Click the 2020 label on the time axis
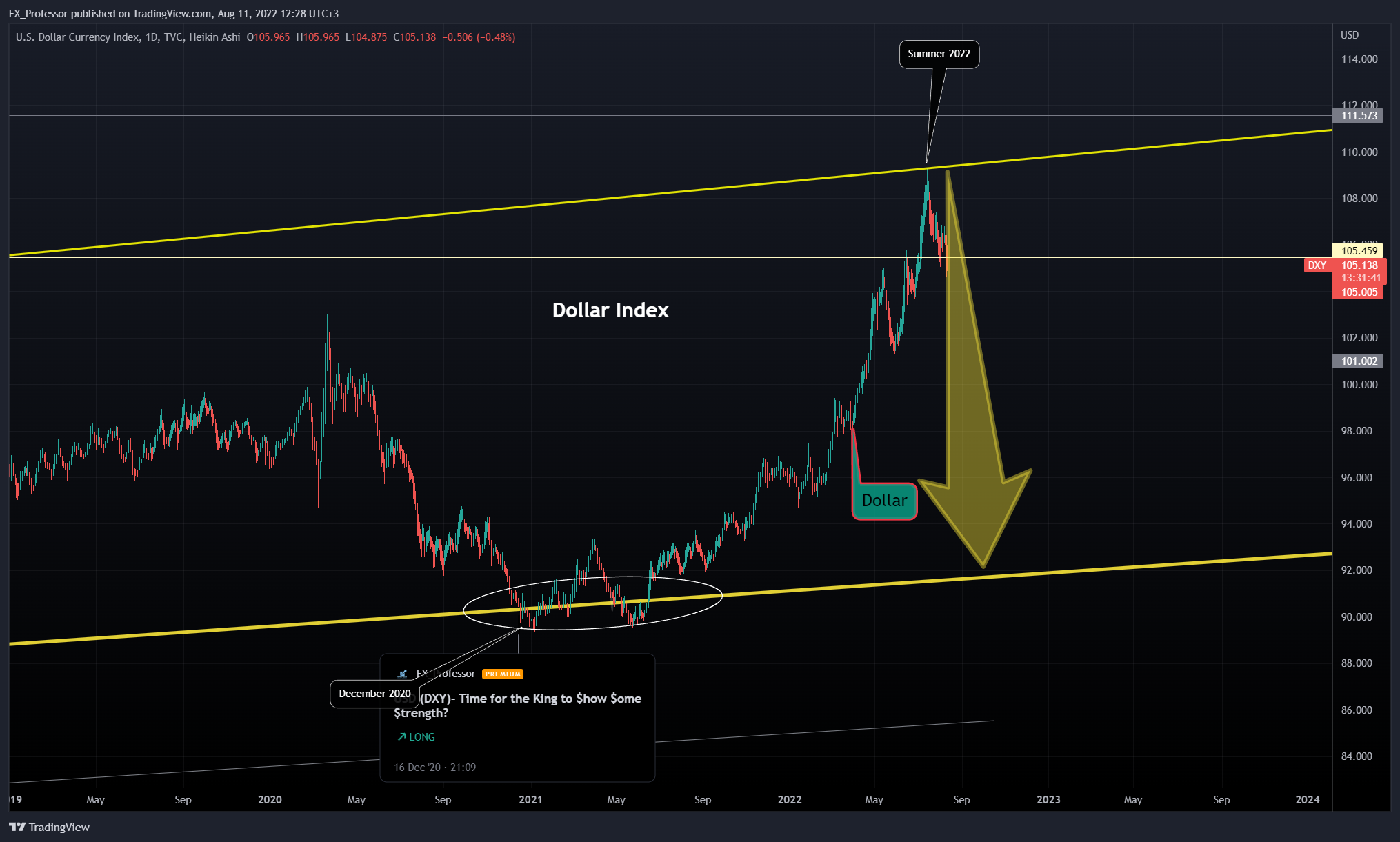1400x842 pixels. (x=270, y=800)
